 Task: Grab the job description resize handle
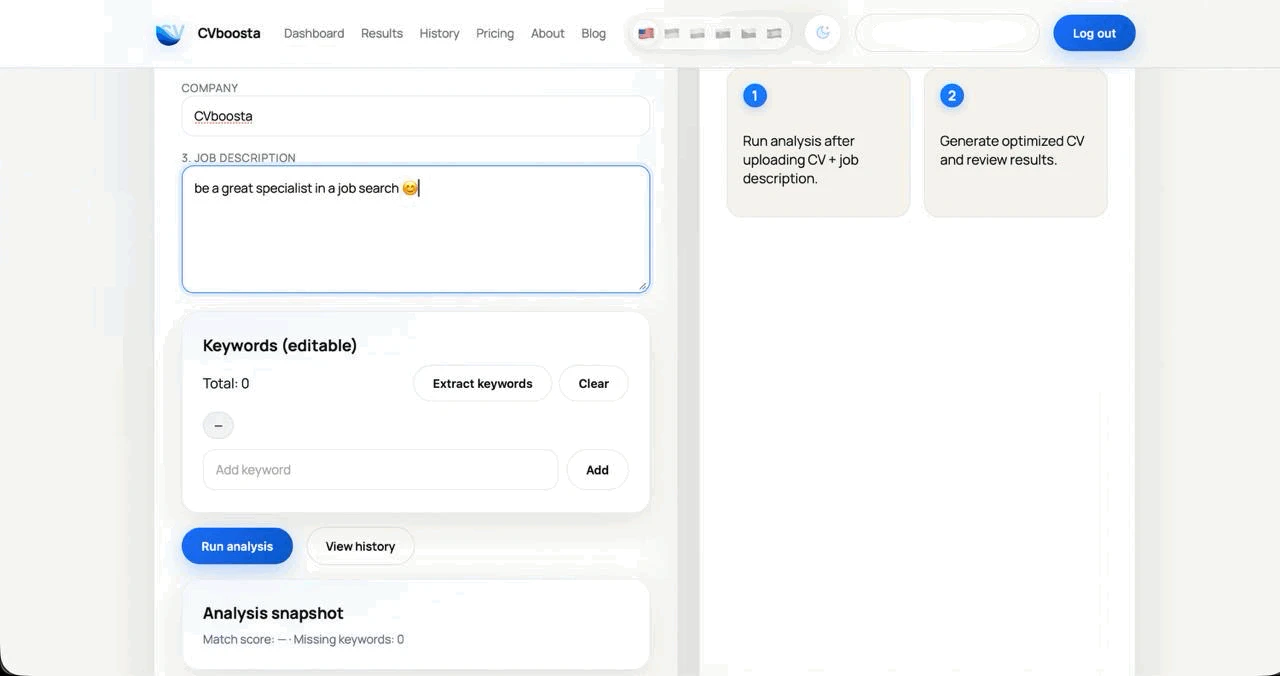(x=643, y=286)
